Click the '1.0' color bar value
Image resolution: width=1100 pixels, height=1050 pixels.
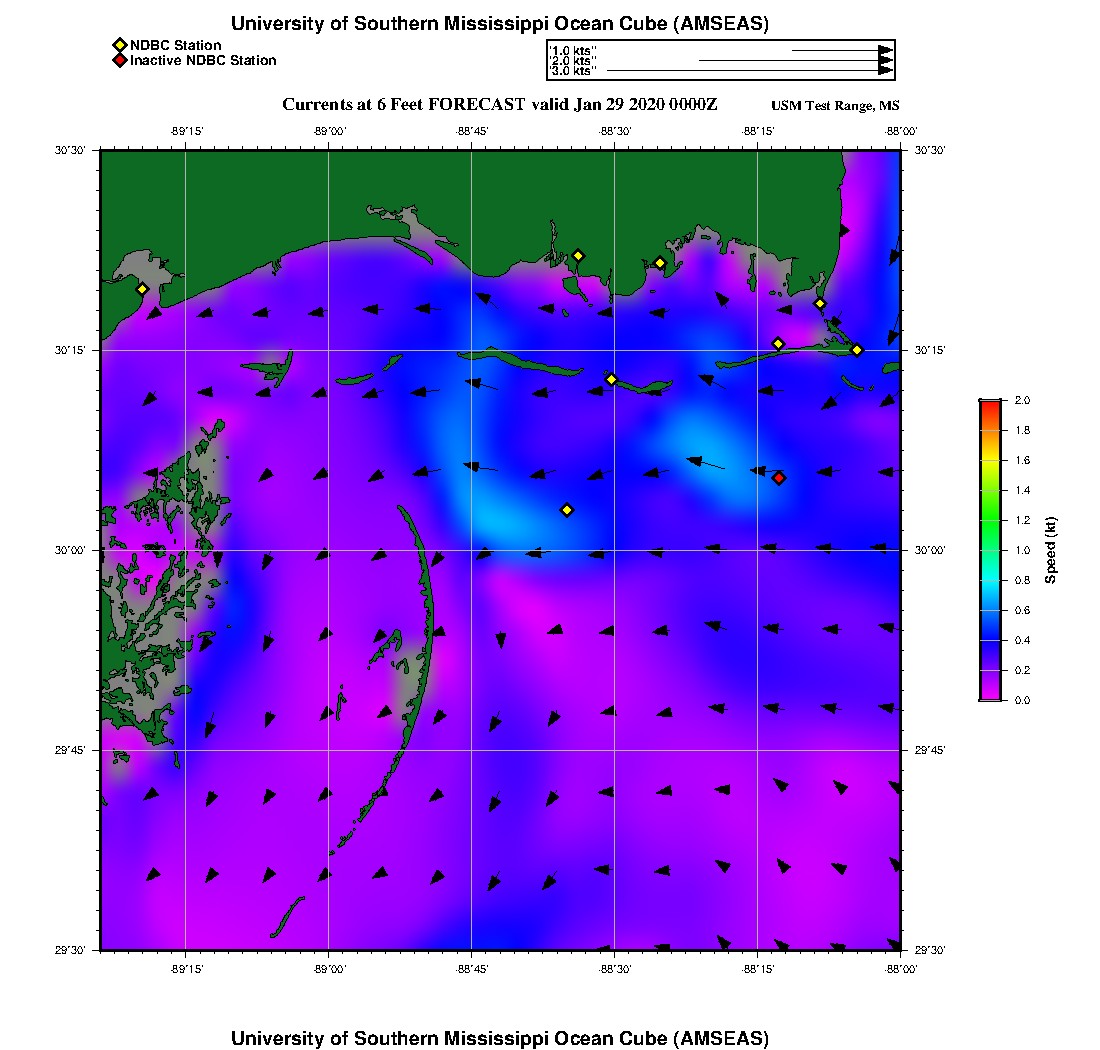pos(1022,551)
